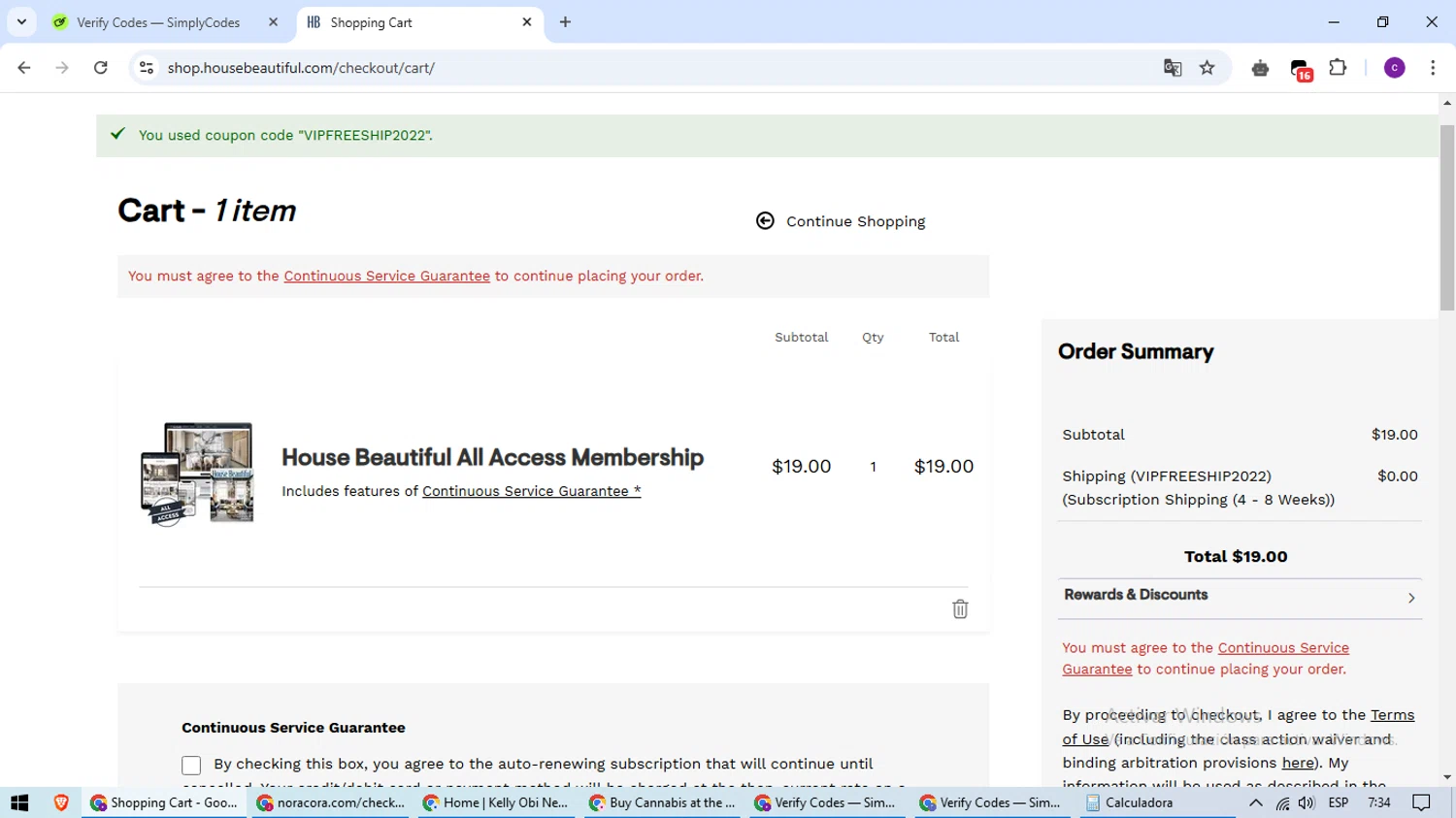Viewport: 1456px width, 818px height.
Task: Click the Continue Shopping link
Action: (855, 221)
